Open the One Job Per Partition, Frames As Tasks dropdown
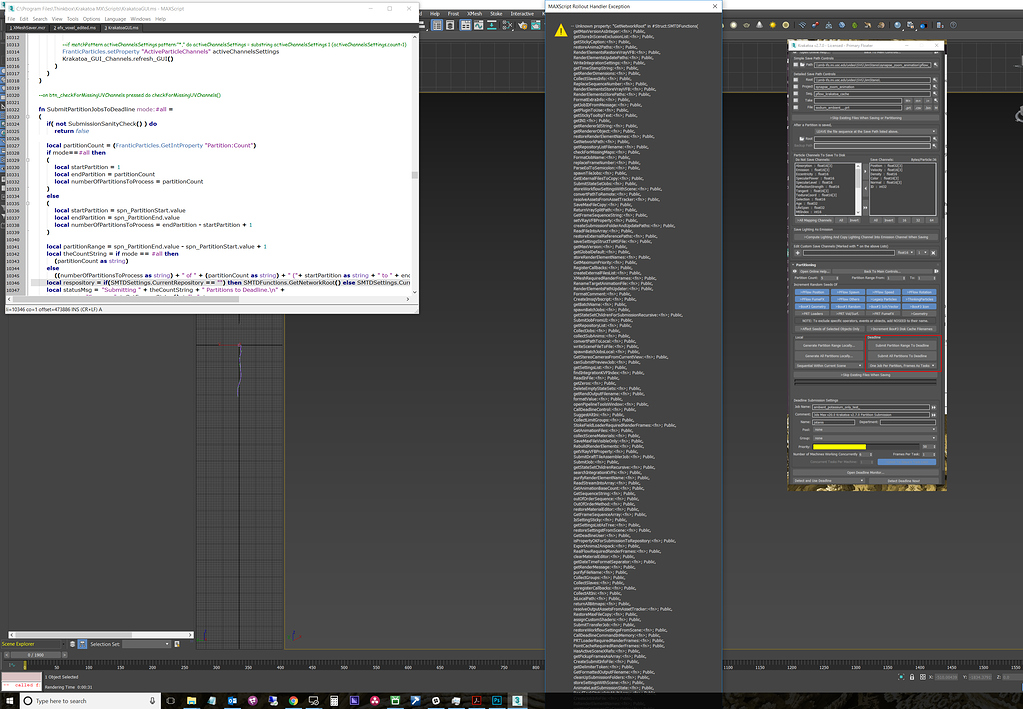Screen dimensions: 1023x709 point(901,365)
